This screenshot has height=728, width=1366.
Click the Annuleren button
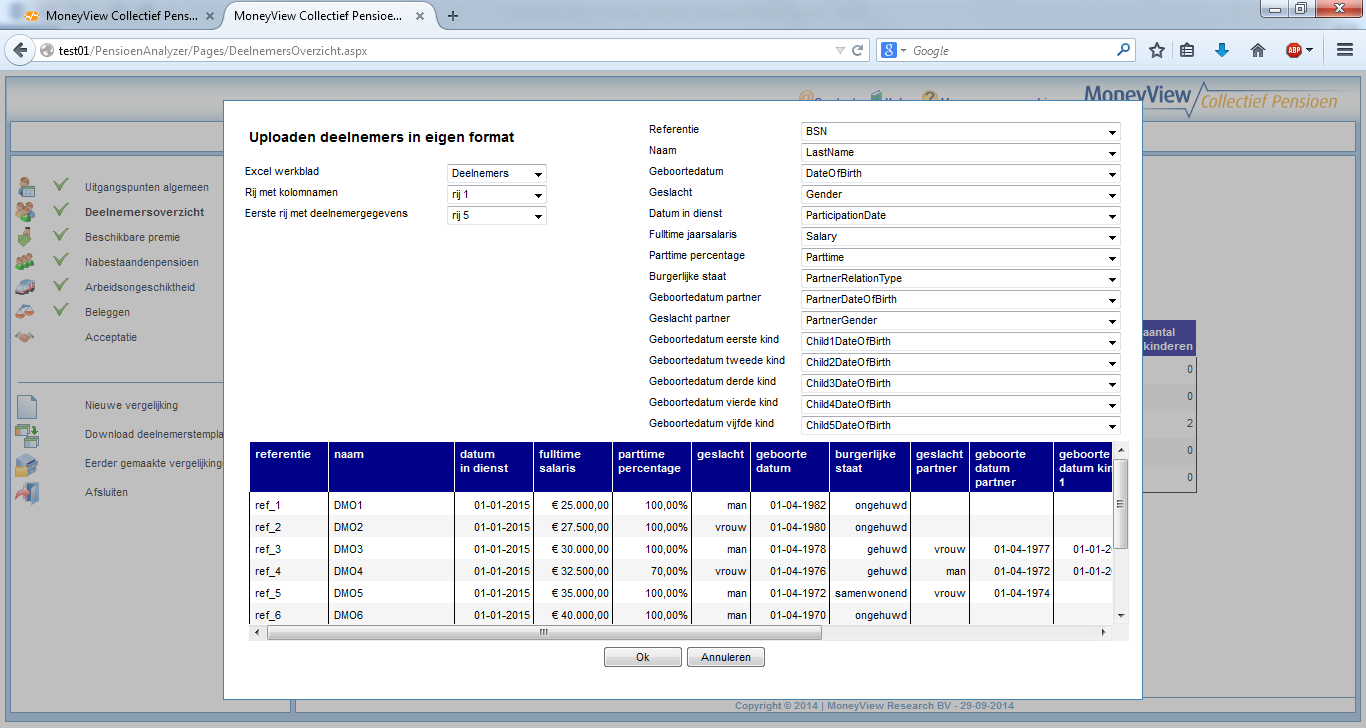pyautogui.click(x=726, y=657)
